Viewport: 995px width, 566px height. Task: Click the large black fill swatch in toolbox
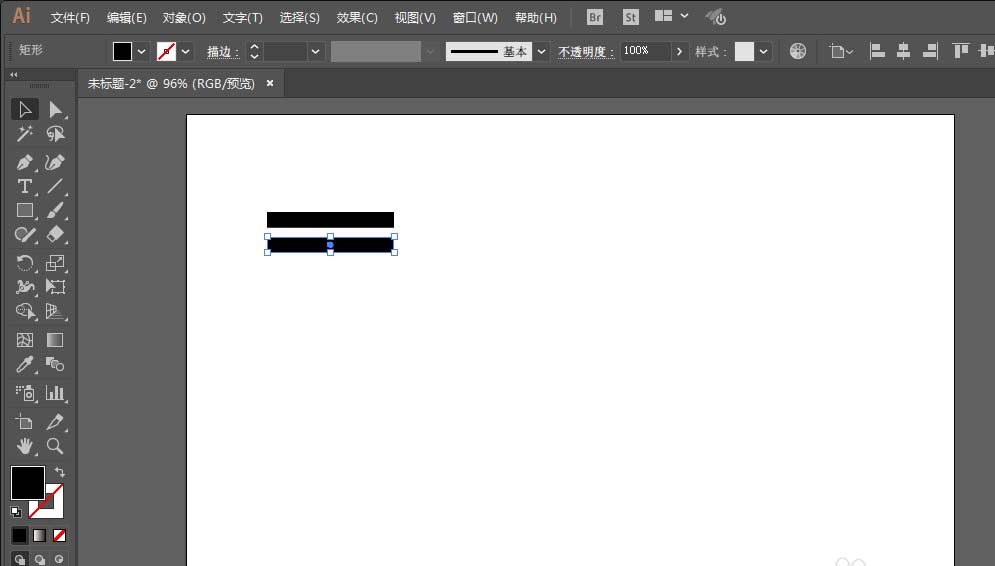click(x=27, y=483)
